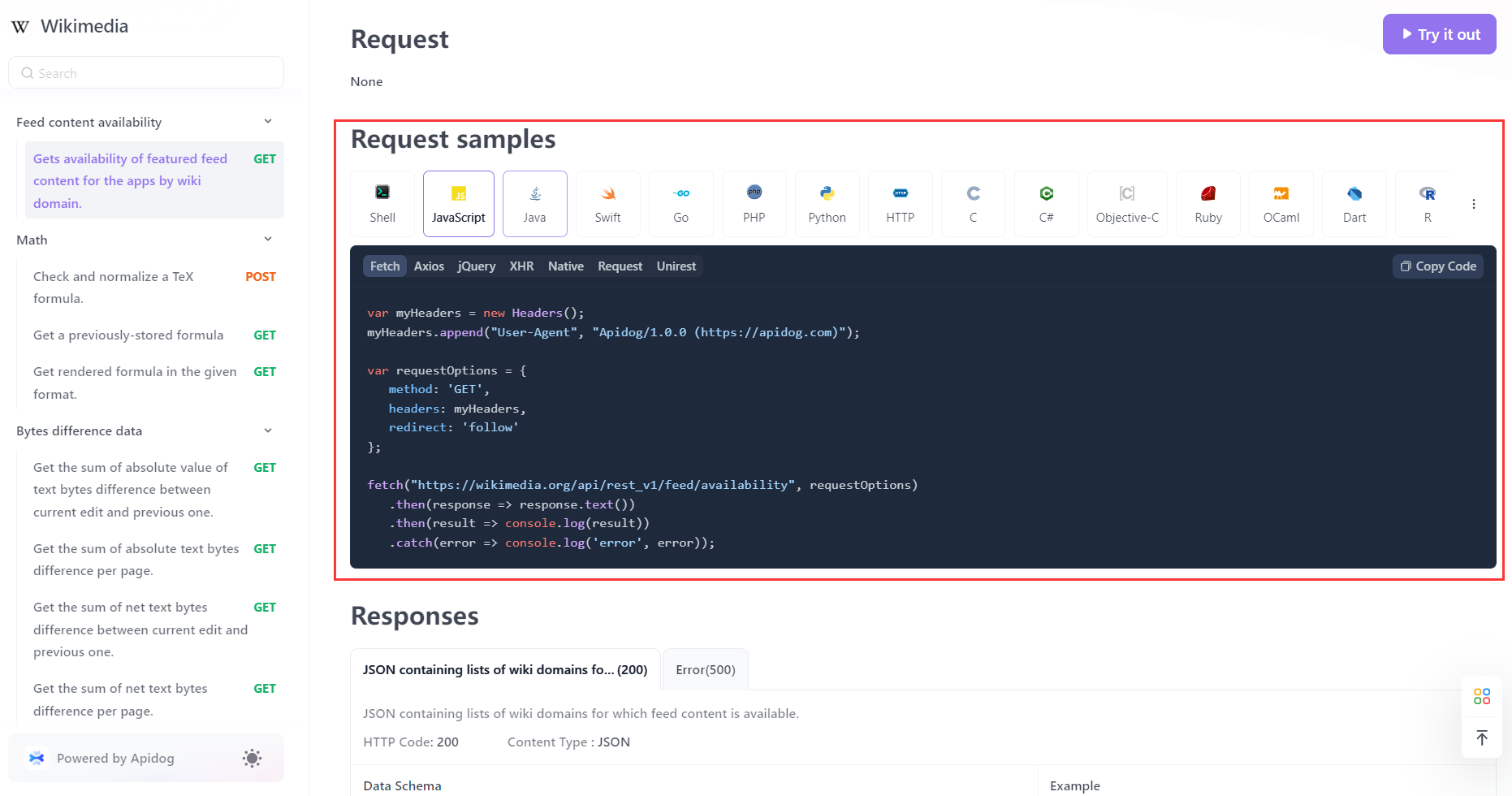Click the fetch URL line in code
Viewport: 1512px width, 796px height.
click(642, 485)
